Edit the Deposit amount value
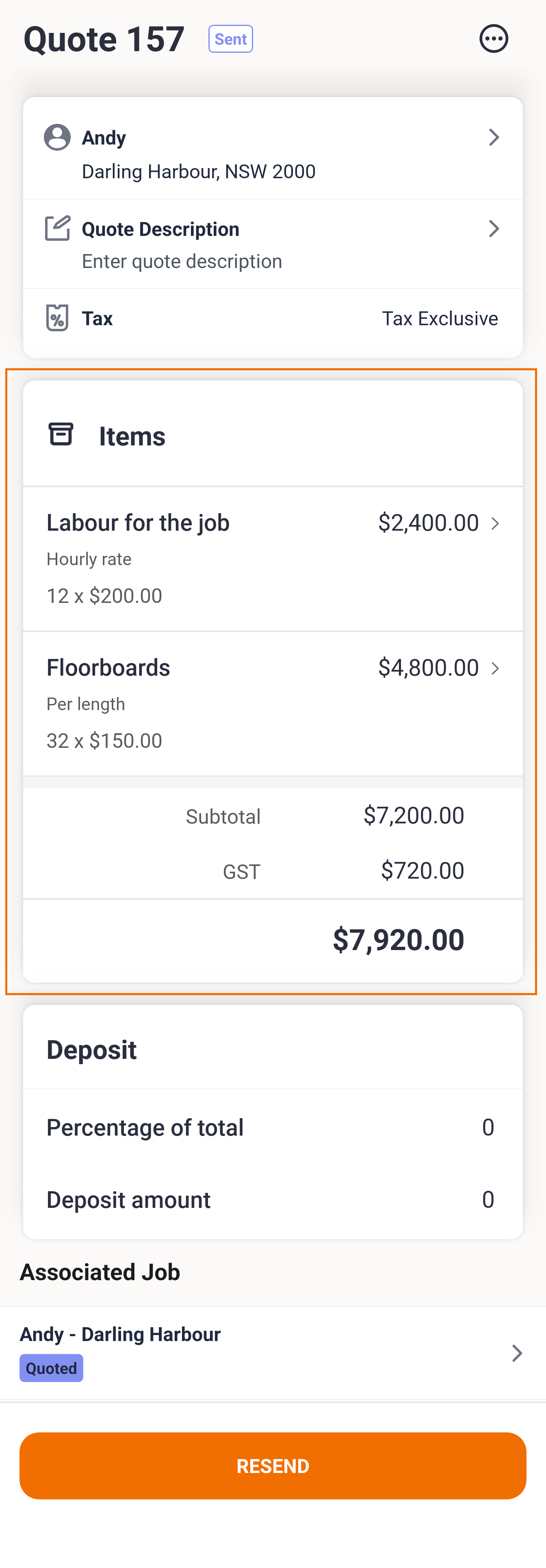Screen dimensions: 546x1568 point(487,1200)
